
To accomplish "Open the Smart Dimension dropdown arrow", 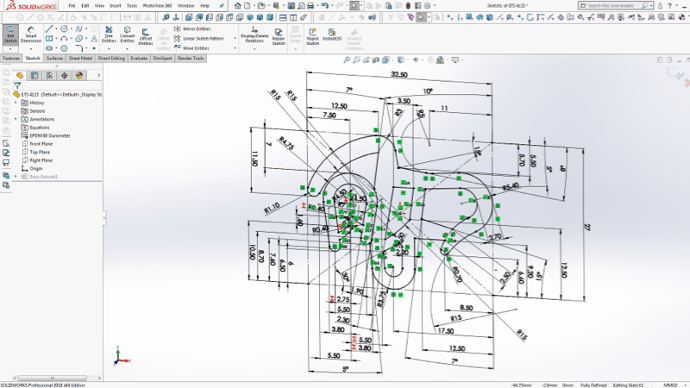I will click(x=31, y=48).
